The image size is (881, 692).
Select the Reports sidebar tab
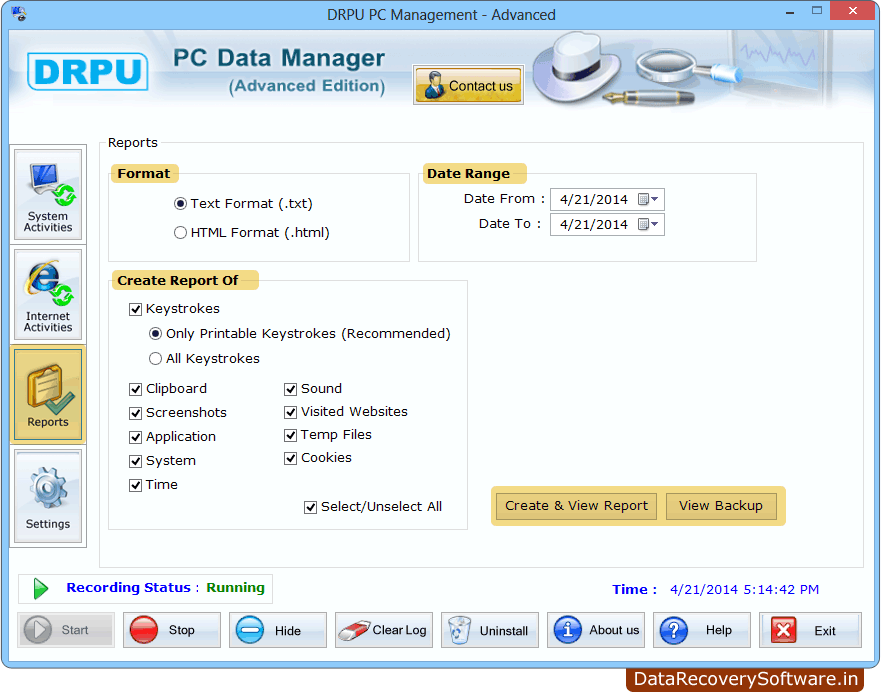[48, 394]
